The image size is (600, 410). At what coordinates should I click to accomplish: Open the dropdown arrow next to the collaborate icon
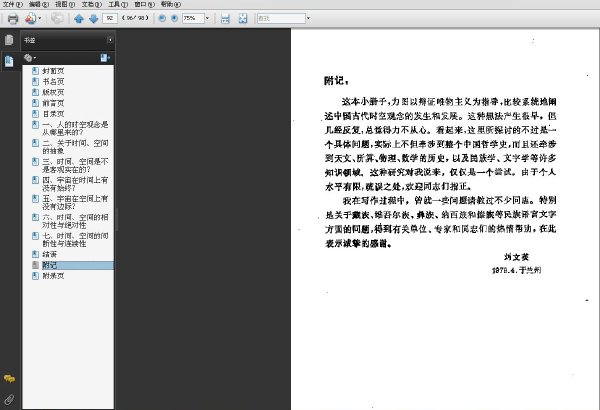pyautogui.click(x=39, y=18)
